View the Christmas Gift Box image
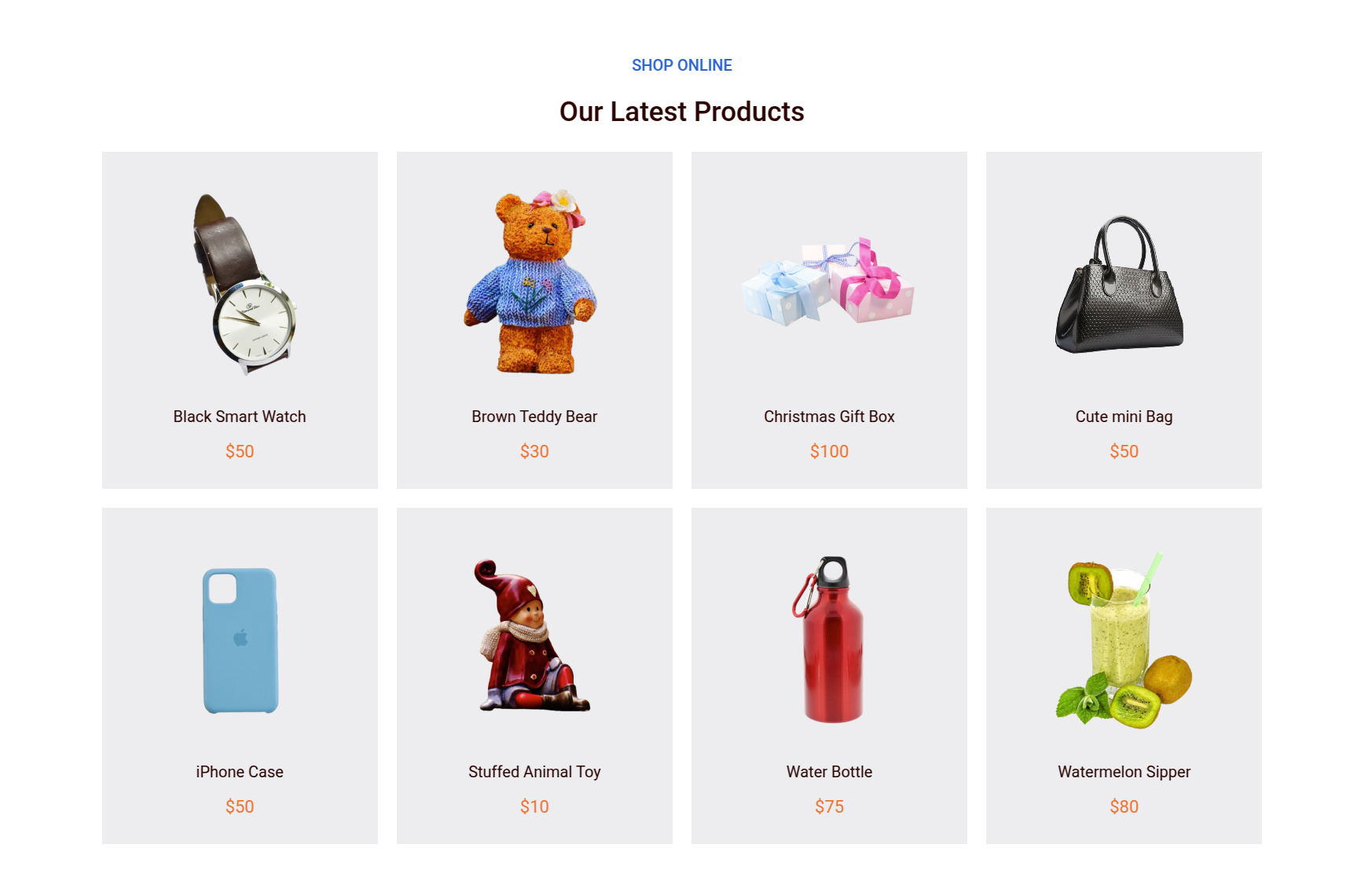Image resolution: width=1372 pixels, height=885 pixels. tap(828, 281)
